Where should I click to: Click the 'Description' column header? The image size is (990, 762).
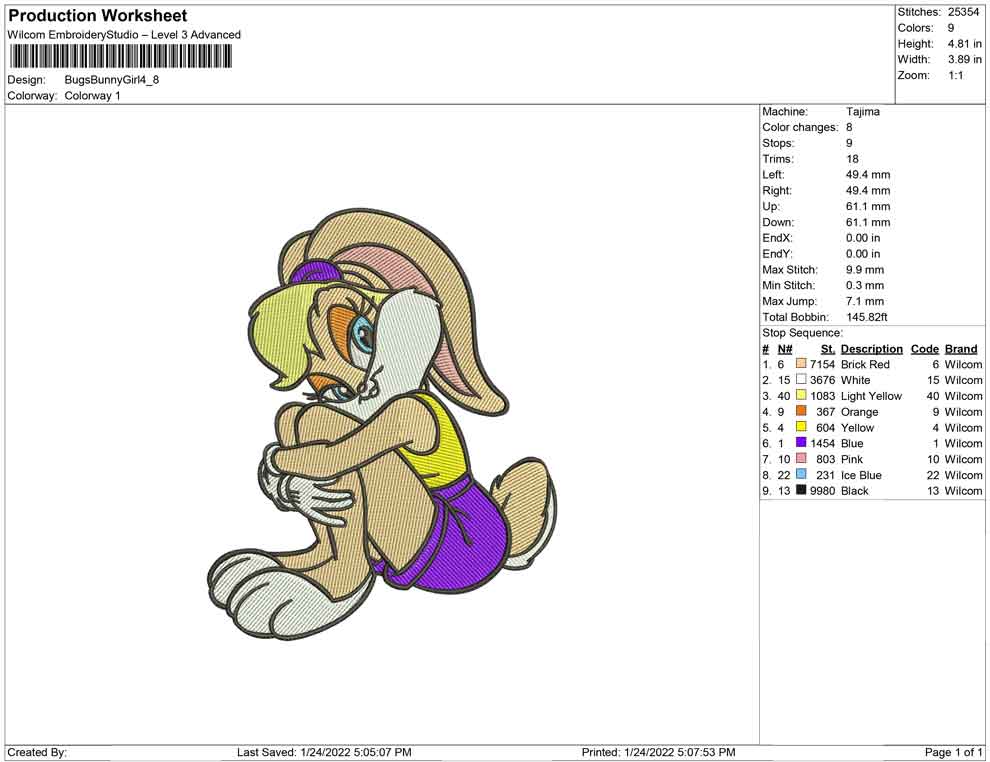tap(872, 348)
